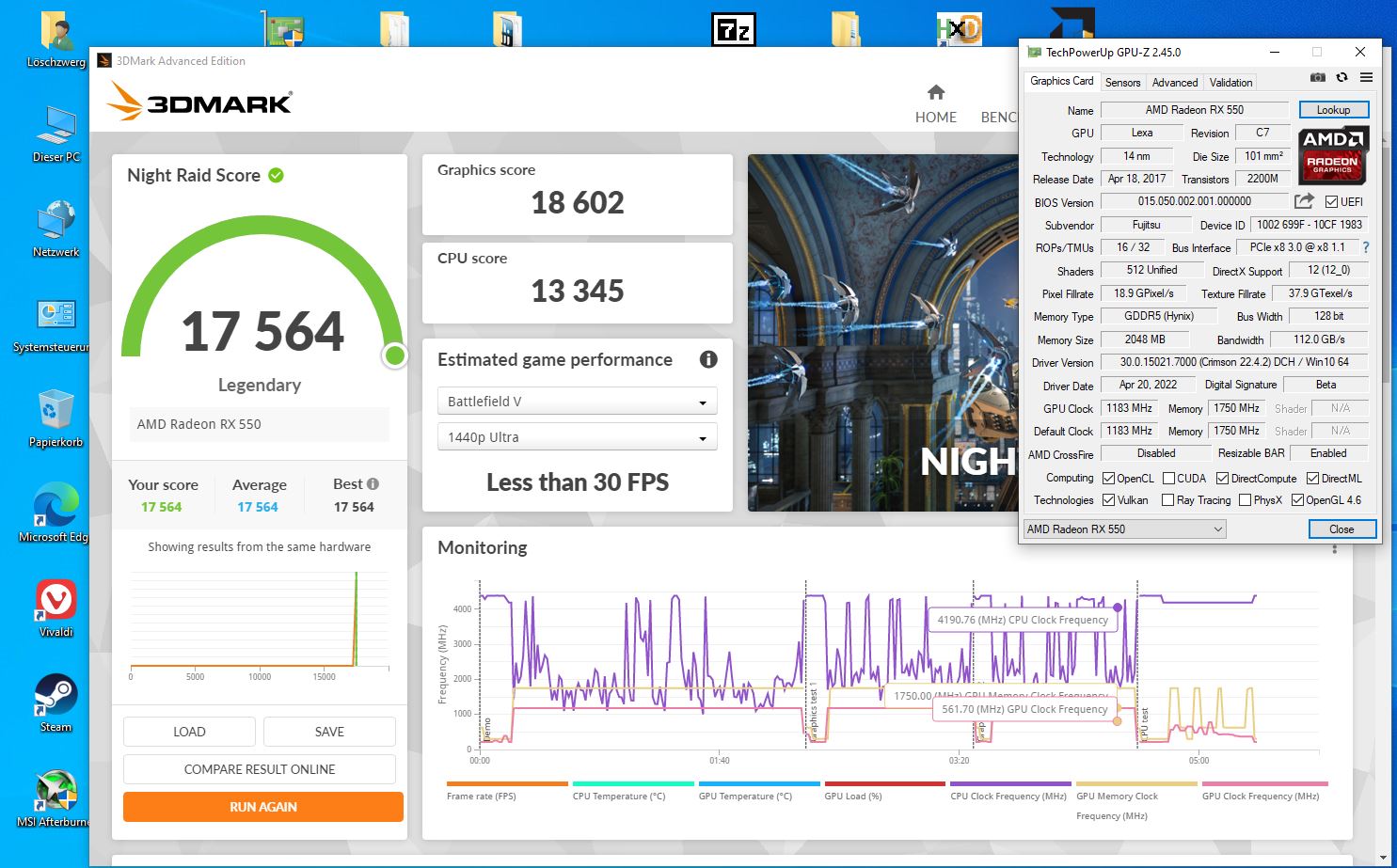
Task: Open the GPU-Z hamburger menu
Action: pyautogui.click(x=1366, y=77)
